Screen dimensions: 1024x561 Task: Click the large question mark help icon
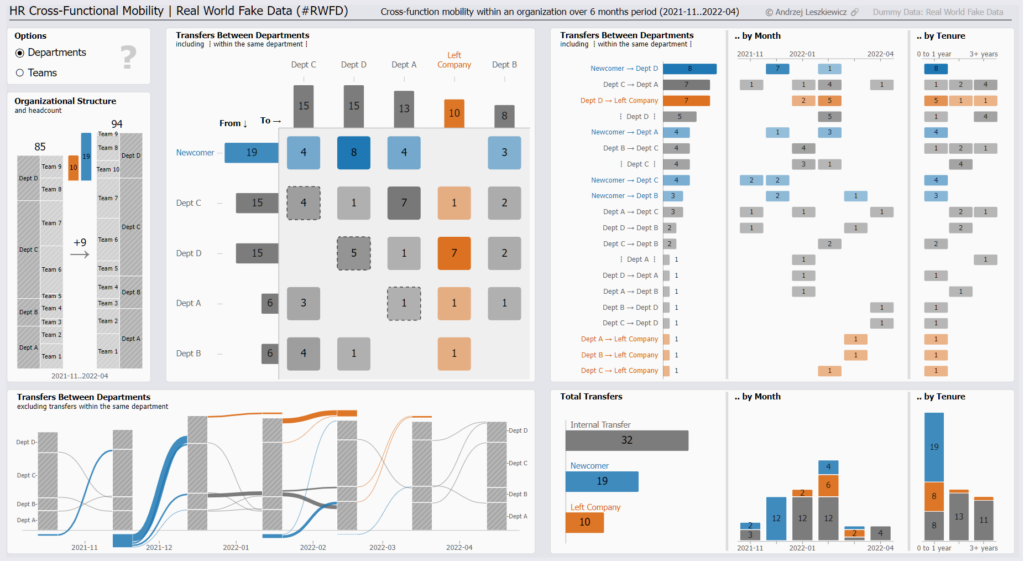(x=127, y=58)
